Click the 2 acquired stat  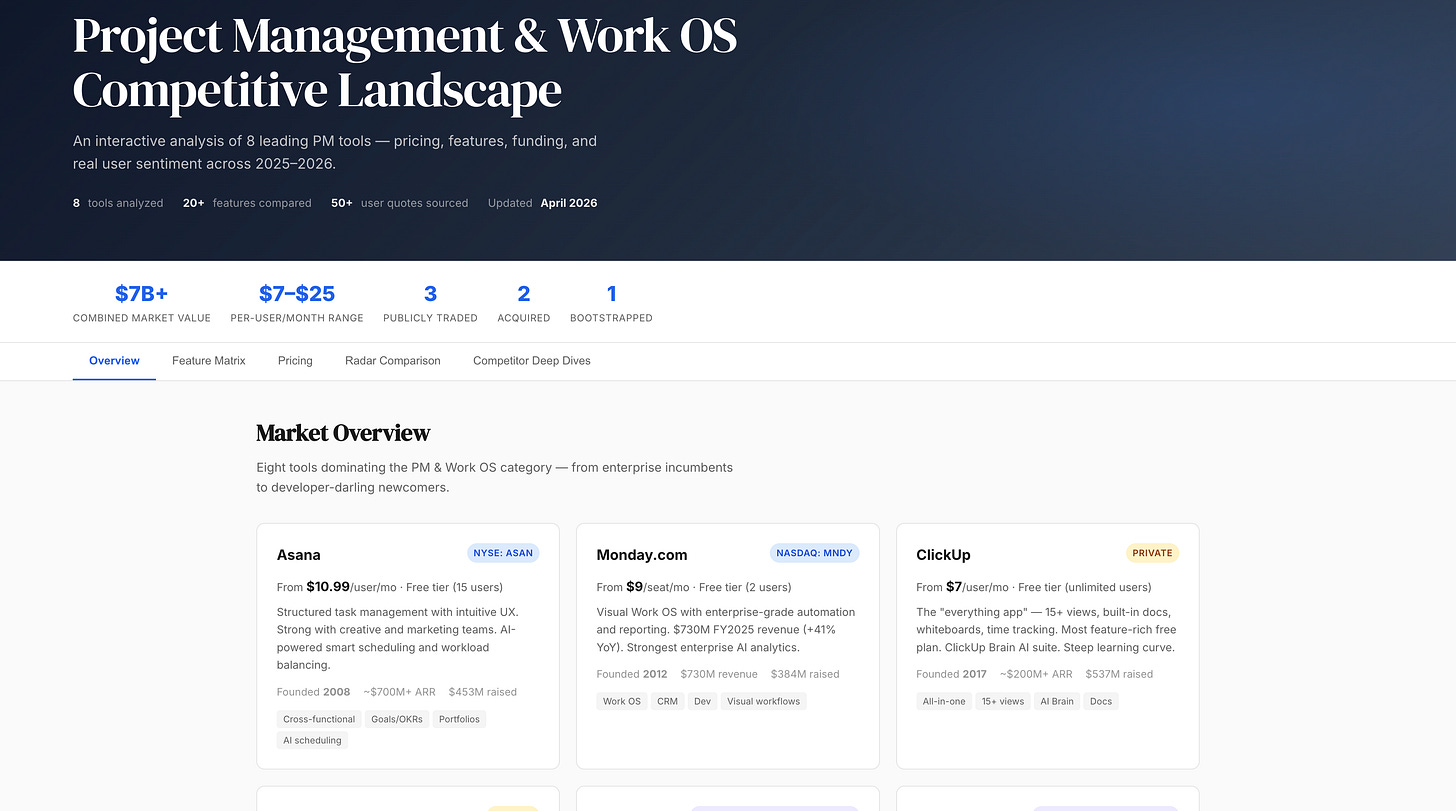pos(524,303)
